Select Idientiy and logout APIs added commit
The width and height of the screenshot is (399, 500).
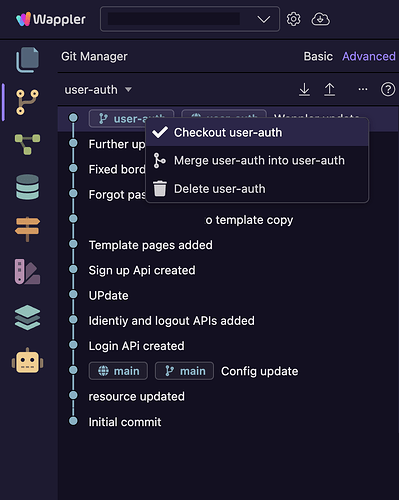(x=172, y=321)
